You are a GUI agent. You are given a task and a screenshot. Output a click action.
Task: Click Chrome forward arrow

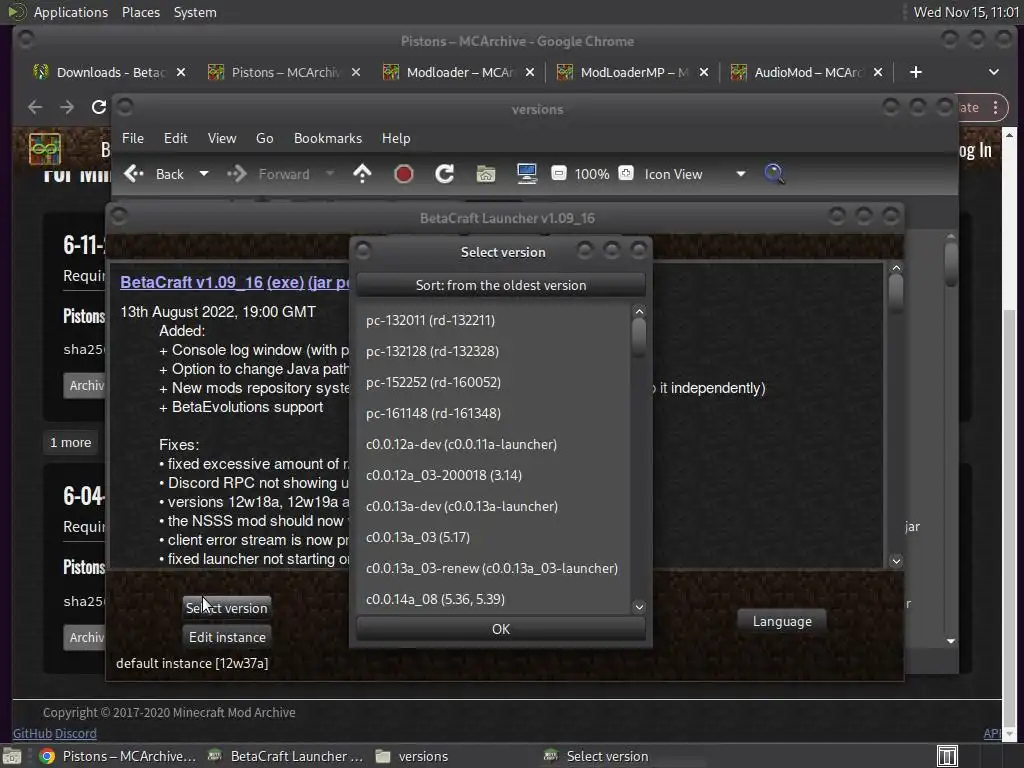(67, 107)
